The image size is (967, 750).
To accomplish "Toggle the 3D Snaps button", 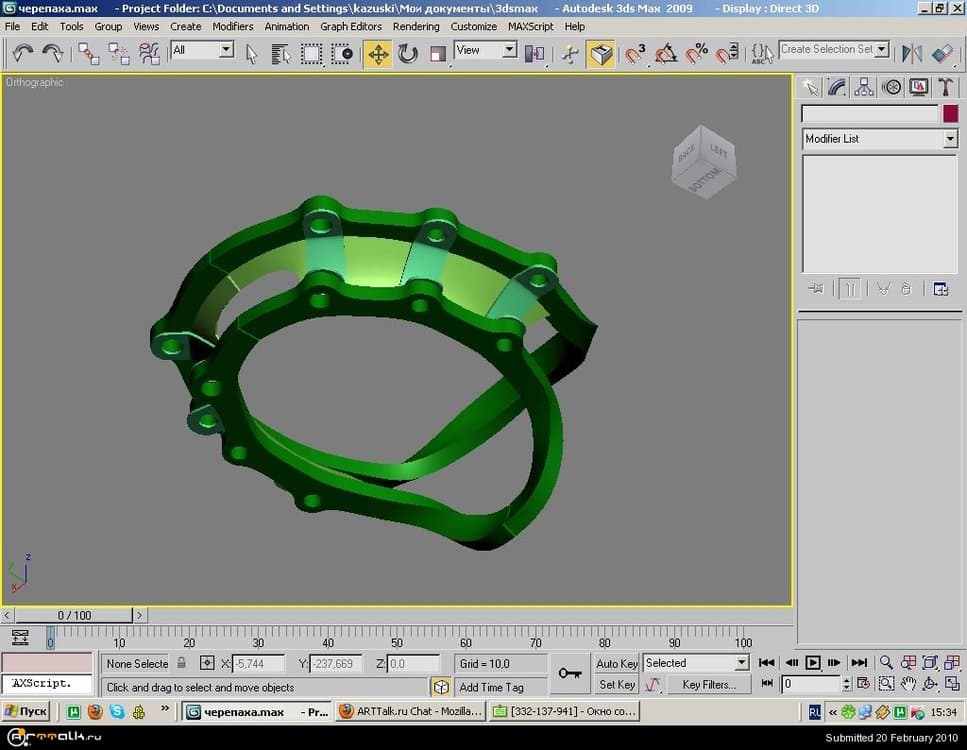I will pos(635,54).
